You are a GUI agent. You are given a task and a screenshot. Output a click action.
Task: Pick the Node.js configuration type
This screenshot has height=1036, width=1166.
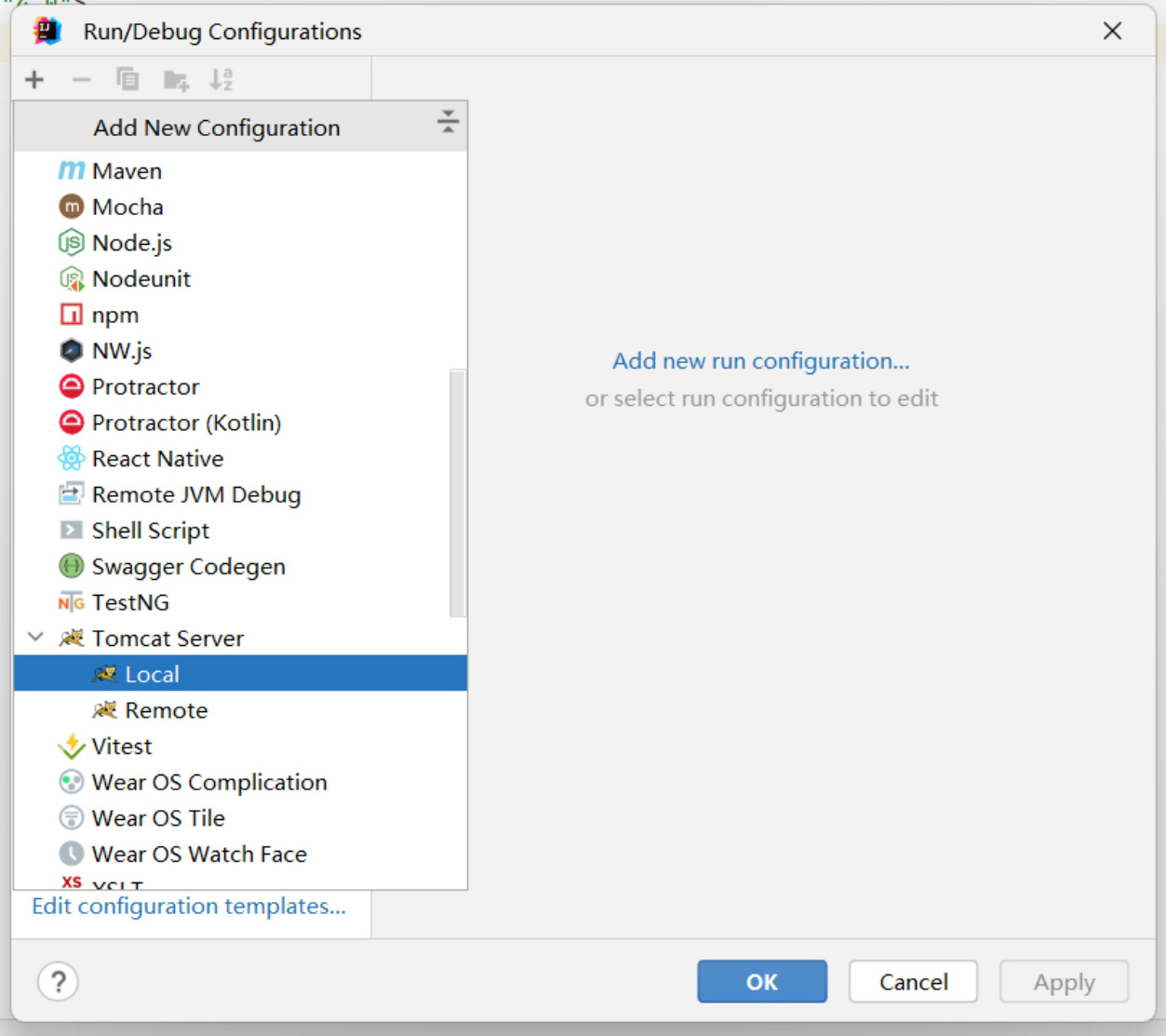pos(131,243)
